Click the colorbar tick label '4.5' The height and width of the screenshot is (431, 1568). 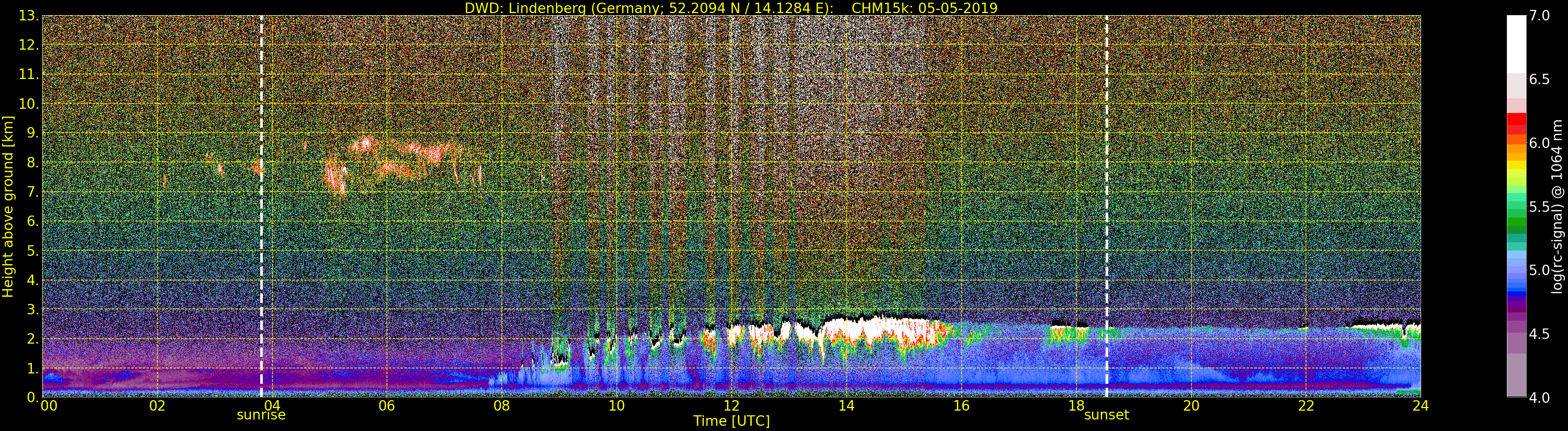pos(1539,334)
